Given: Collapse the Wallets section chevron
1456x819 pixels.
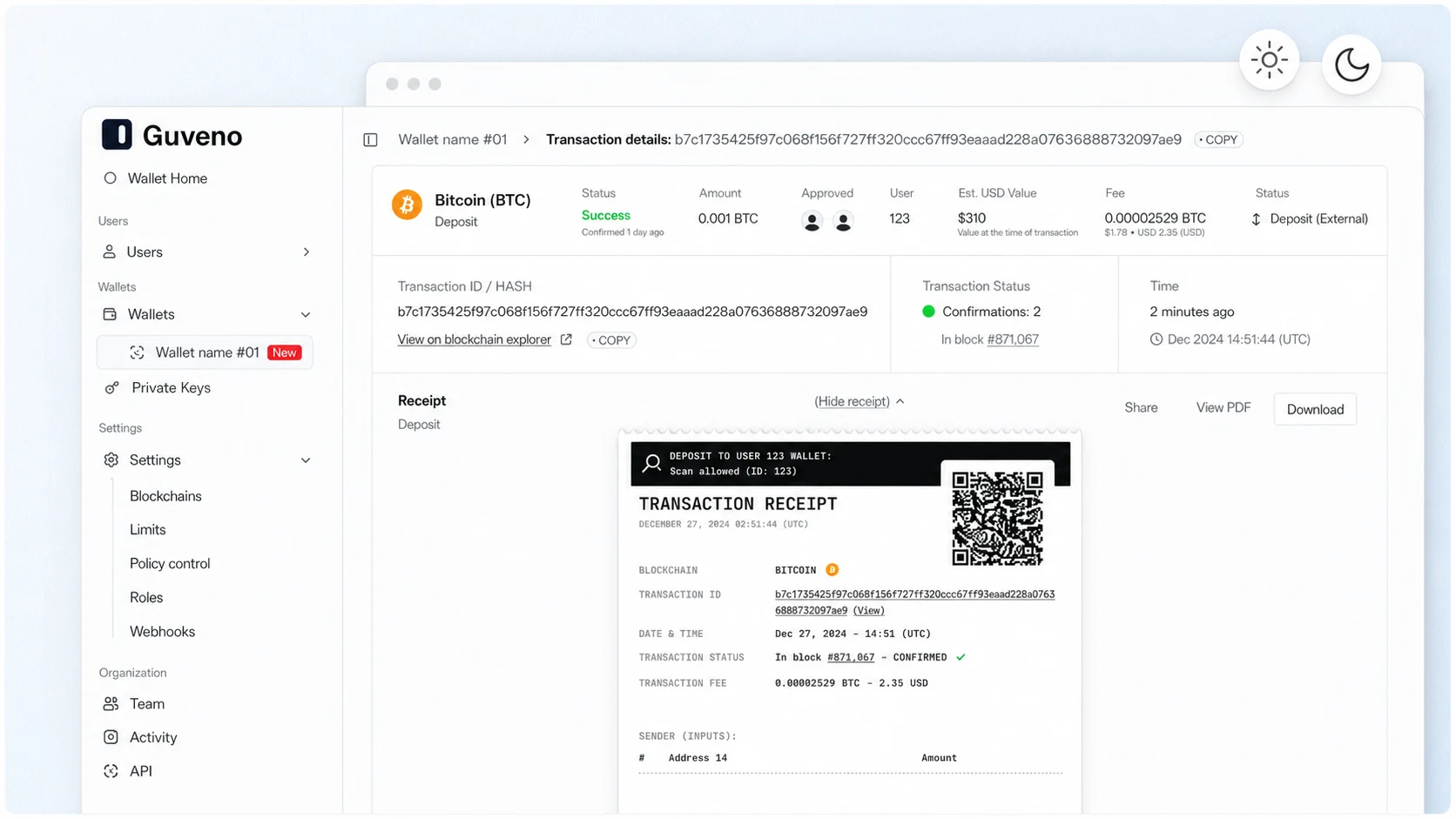Looking at the screenshot, I should coord(306,314).
